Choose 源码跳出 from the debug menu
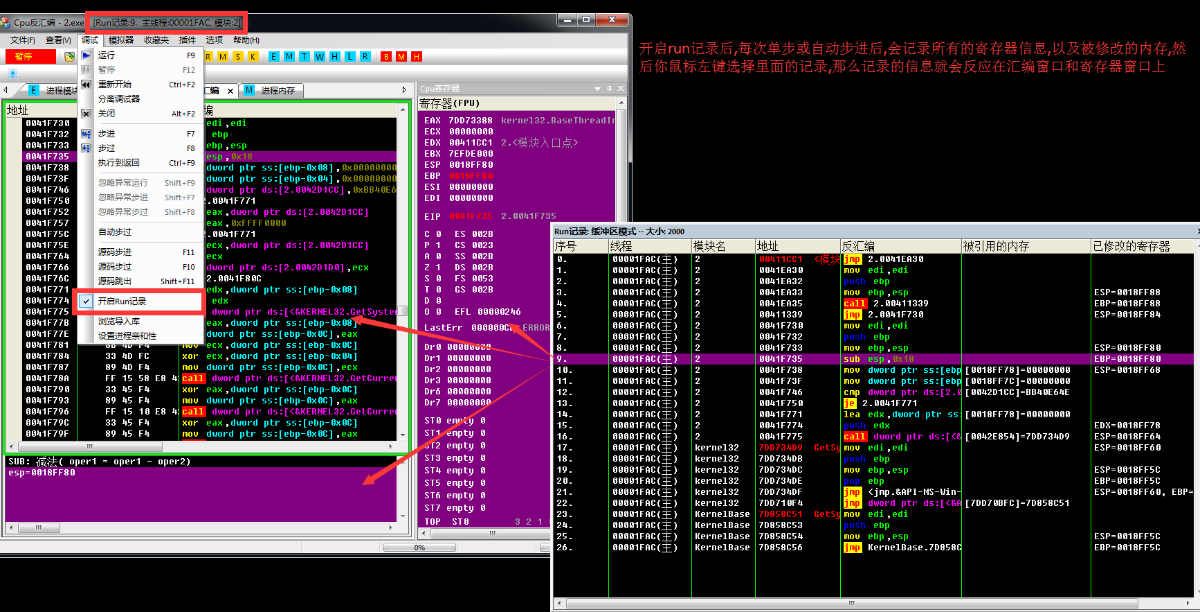 (x=141, y=281)
